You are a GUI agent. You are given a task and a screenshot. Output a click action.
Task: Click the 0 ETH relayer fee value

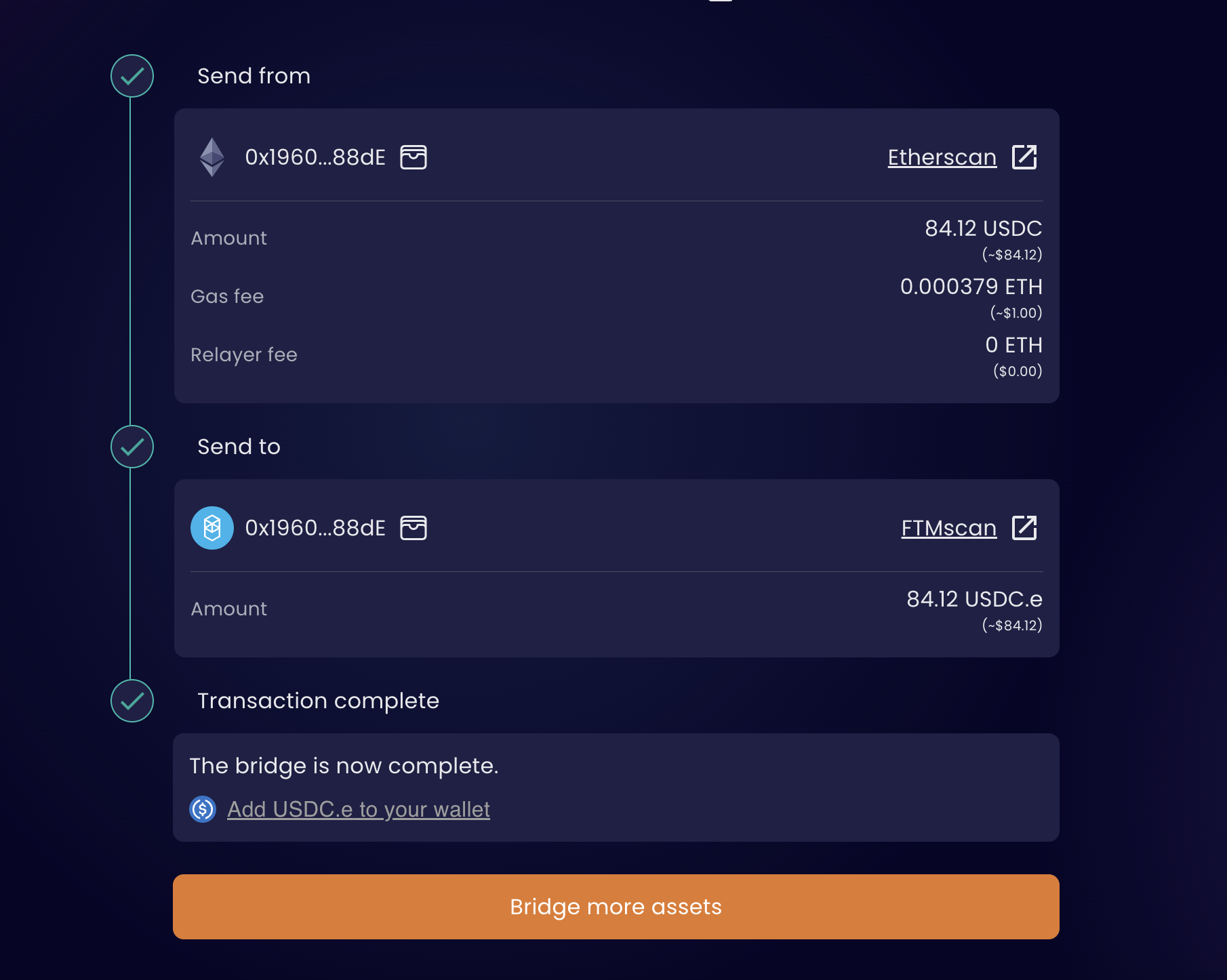click(x=1013, y=345)
